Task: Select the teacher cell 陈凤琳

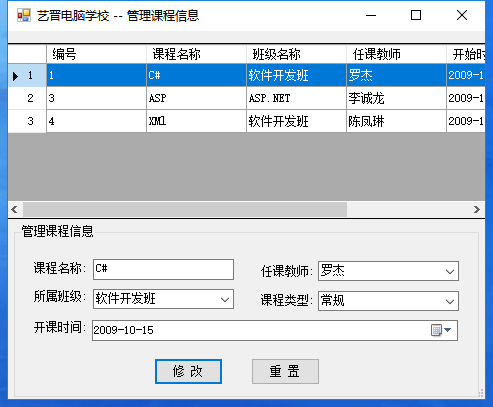Action: (x=396, y=121)
